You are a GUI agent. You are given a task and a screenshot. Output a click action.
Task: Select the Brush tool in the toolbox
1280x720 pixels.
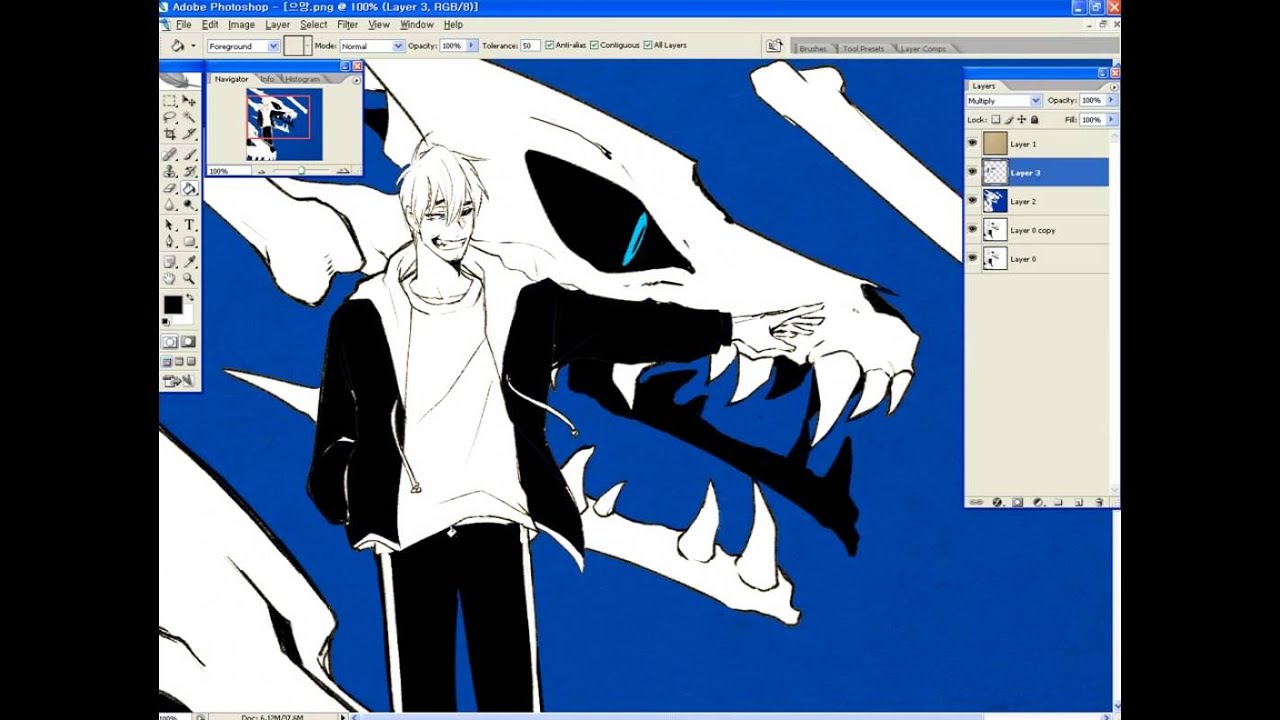[x=189, y=155]
